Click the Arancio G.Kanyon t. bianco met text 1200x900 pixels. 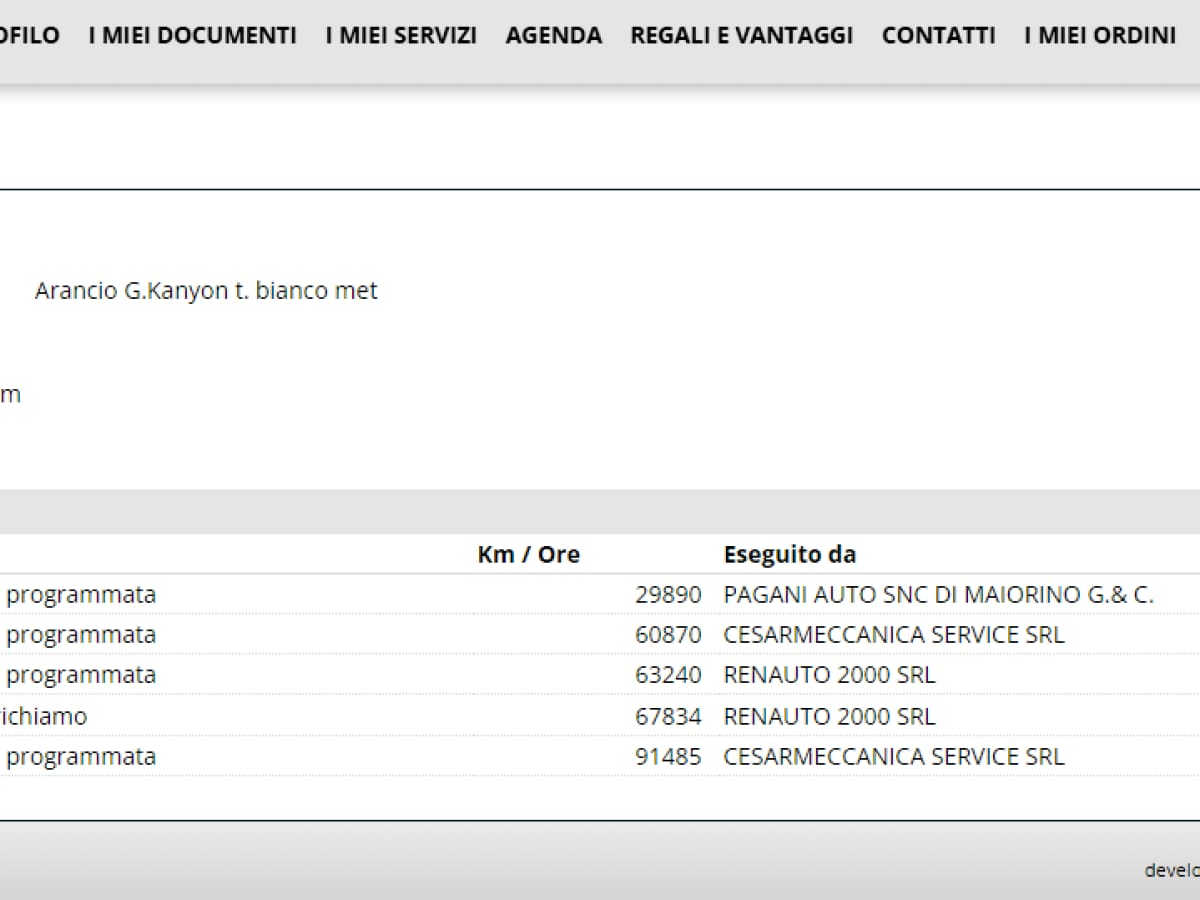tap(206, 291)
